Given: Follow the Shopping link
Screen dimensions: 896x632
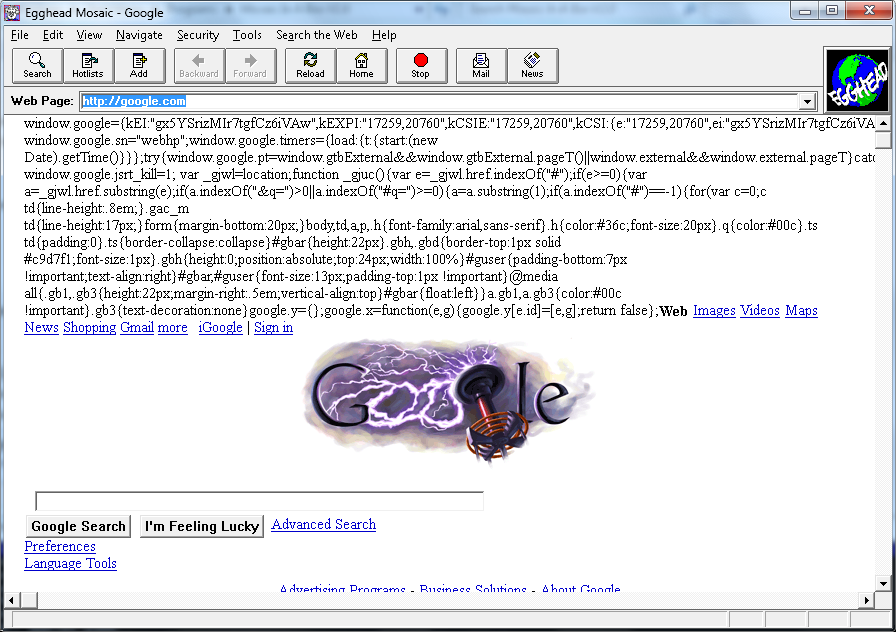Looking at the screenshot, I should coord(89,328).
